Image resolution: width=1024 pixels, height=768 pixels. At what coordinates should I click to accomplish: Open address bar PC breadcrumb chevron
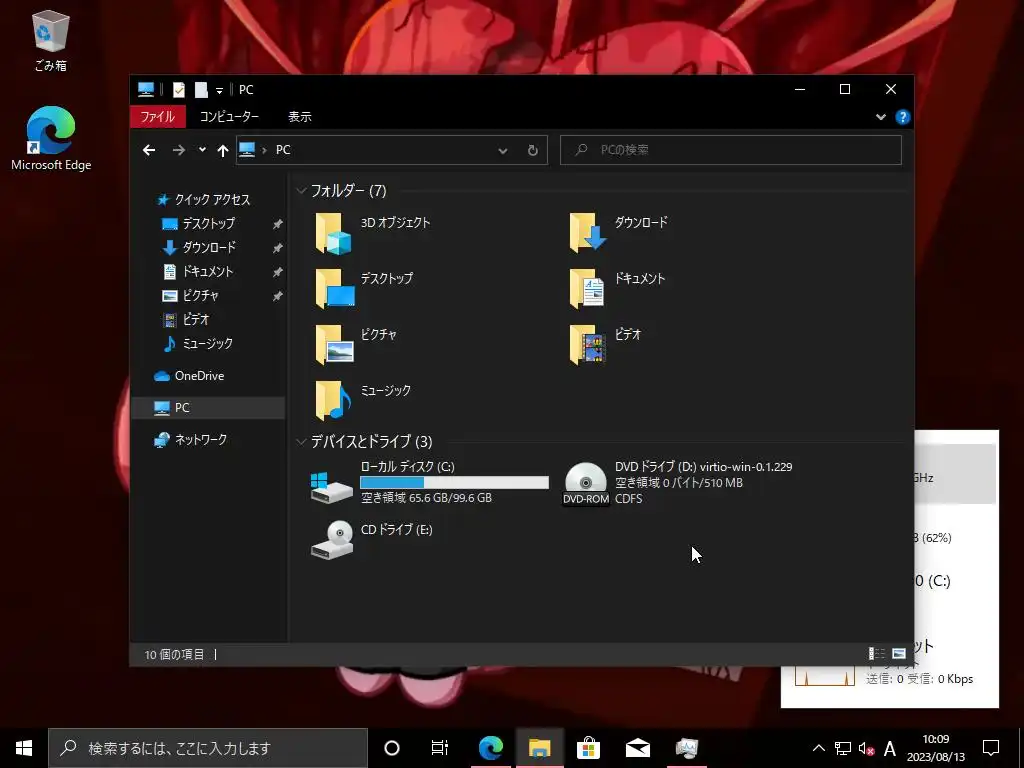click(x=264, y=150)
